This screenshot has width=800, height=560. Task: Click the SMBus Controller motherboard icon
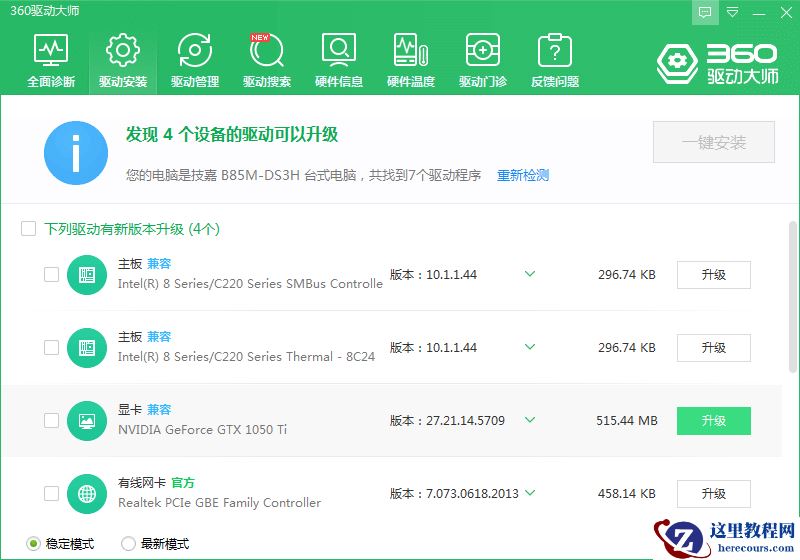tap(87, 275)
